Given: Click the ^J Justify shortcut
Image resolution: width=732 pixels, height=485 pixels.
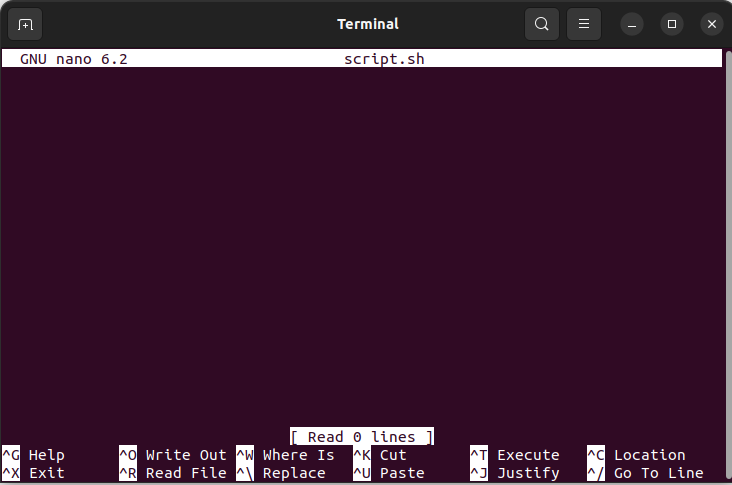Looking at the screenshot, I should 514,473.
